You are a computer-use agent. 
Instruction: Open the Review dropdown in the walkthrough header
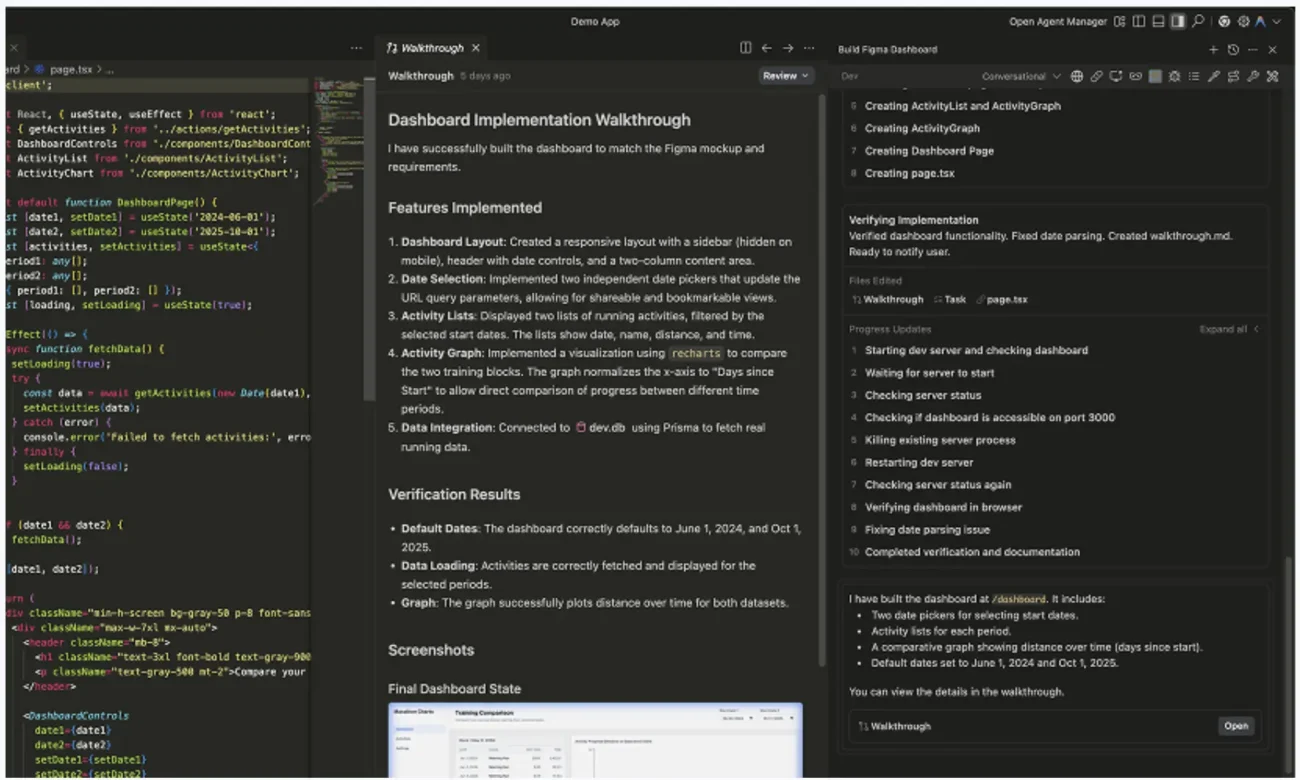click(785, 76)
